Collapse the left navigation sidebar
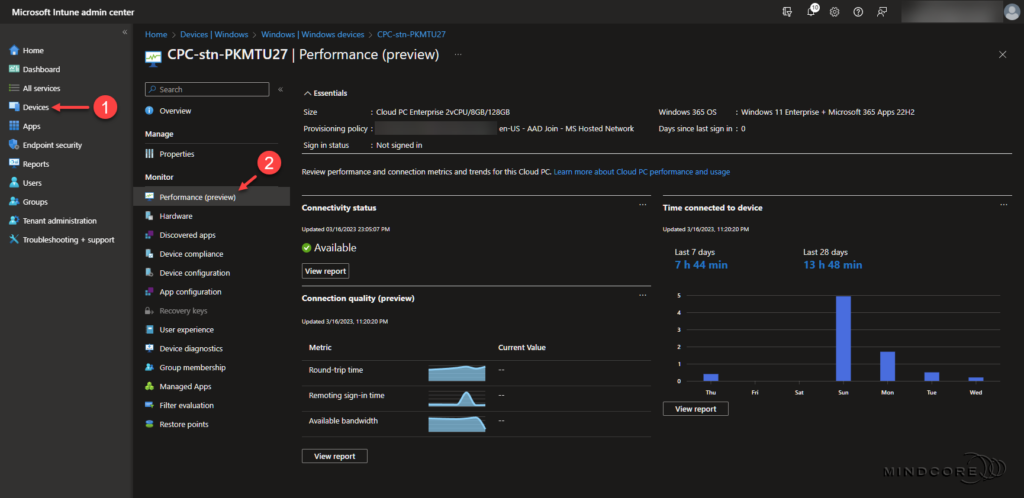The image size is (1024, 498). pyautogui.click(x=125, y=32)
